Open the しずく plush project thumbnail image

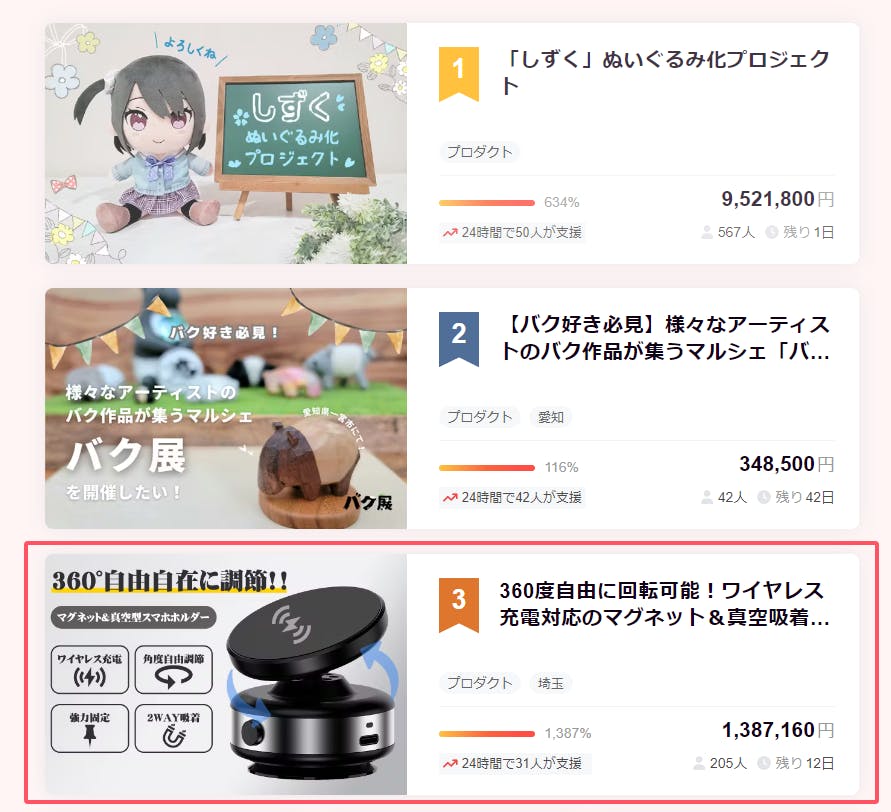pos(226,143)
